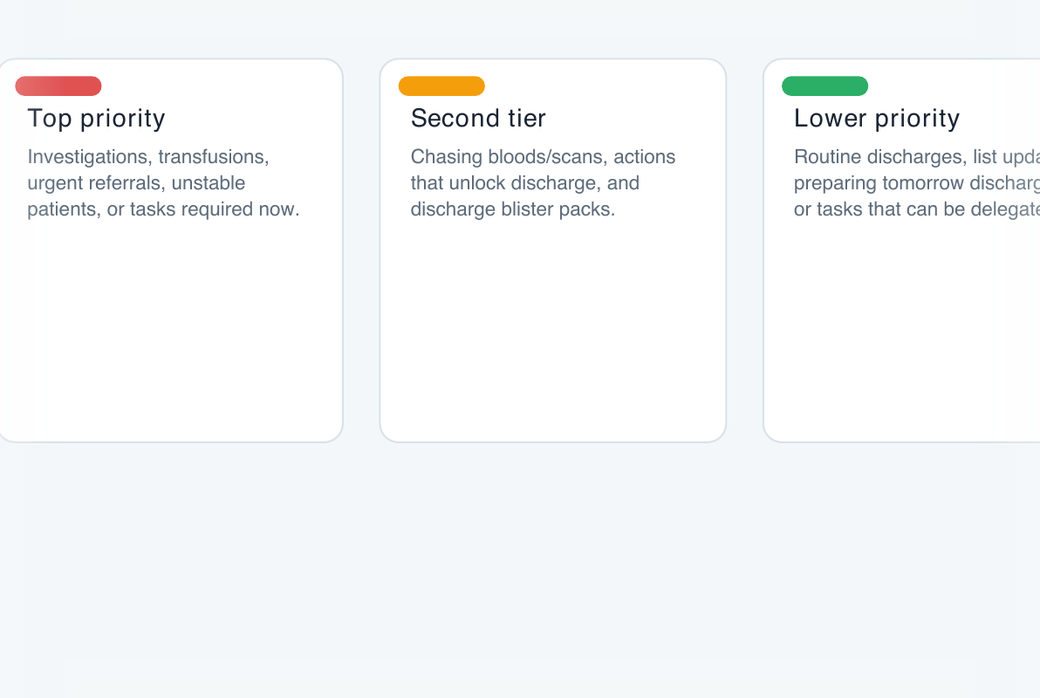Viewport: 1040px width, 698px height.
Task: Click the orange Second tier pill
Action: (x=442, y=86)
